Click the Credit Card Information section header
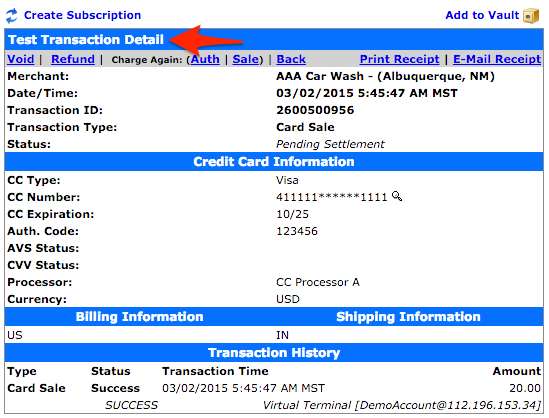The width and height of the screenshot is (549, 418). click(x=274, y=162)
